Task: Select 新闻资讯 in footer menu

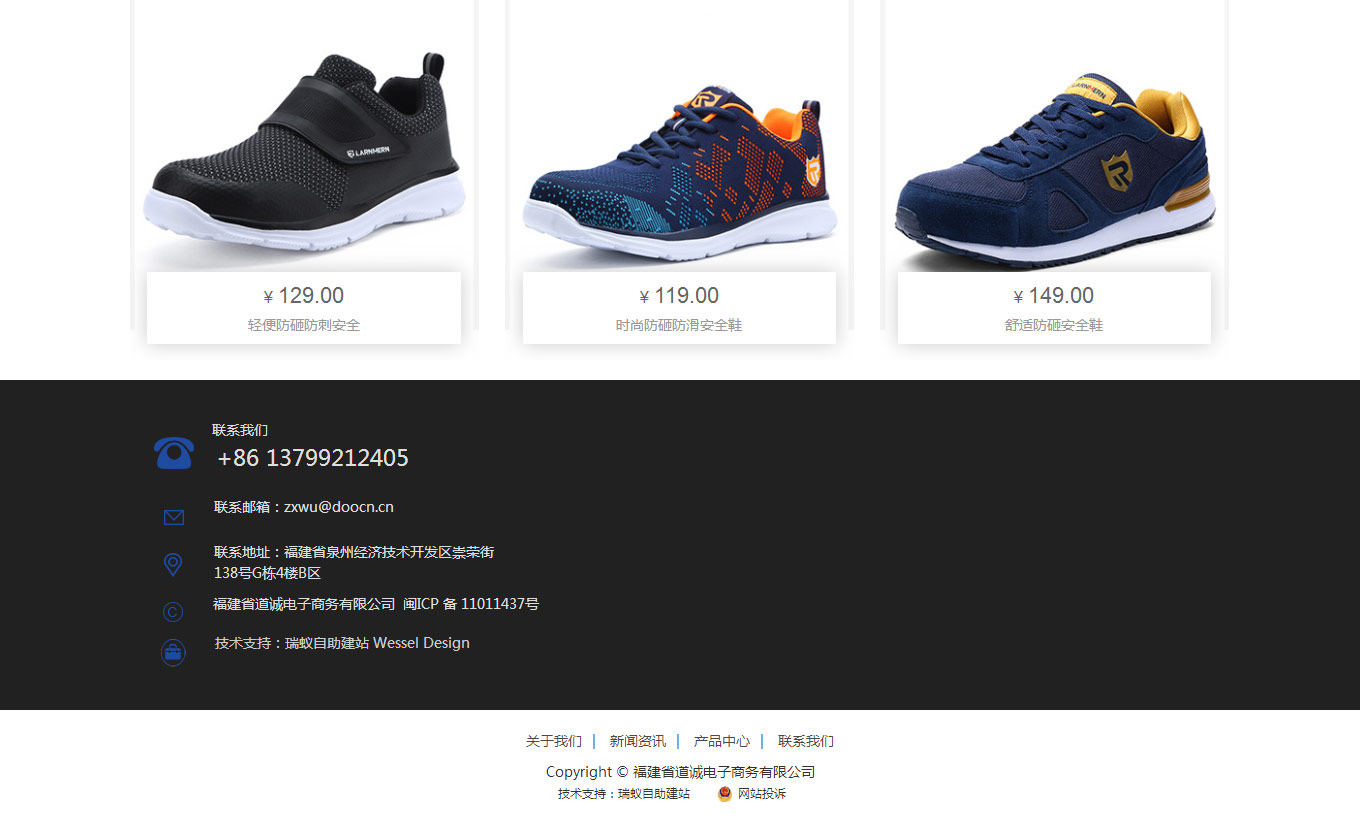Action: tap(638, 741)
